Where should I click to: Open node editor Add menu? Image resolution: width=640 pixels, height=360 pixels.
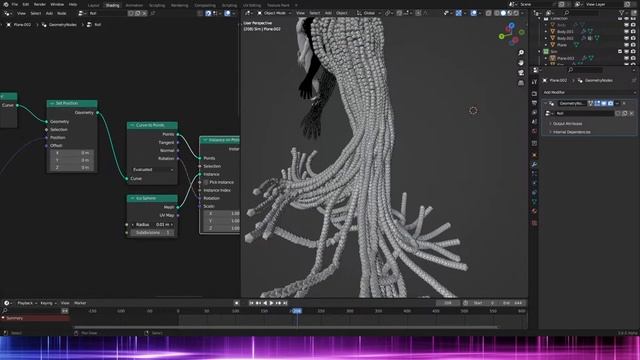[49, 13]
